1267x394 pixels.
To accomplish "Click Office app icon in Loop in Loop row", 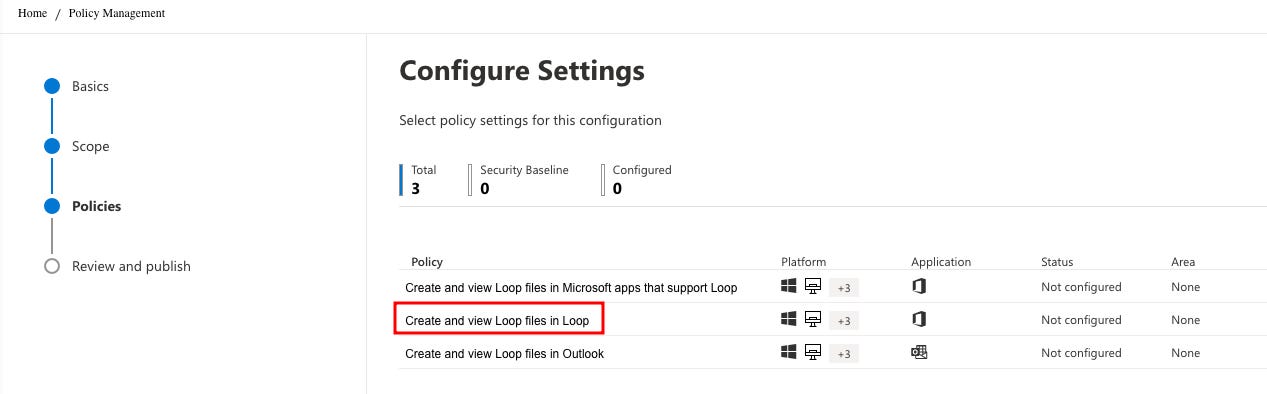I will 919,319.
